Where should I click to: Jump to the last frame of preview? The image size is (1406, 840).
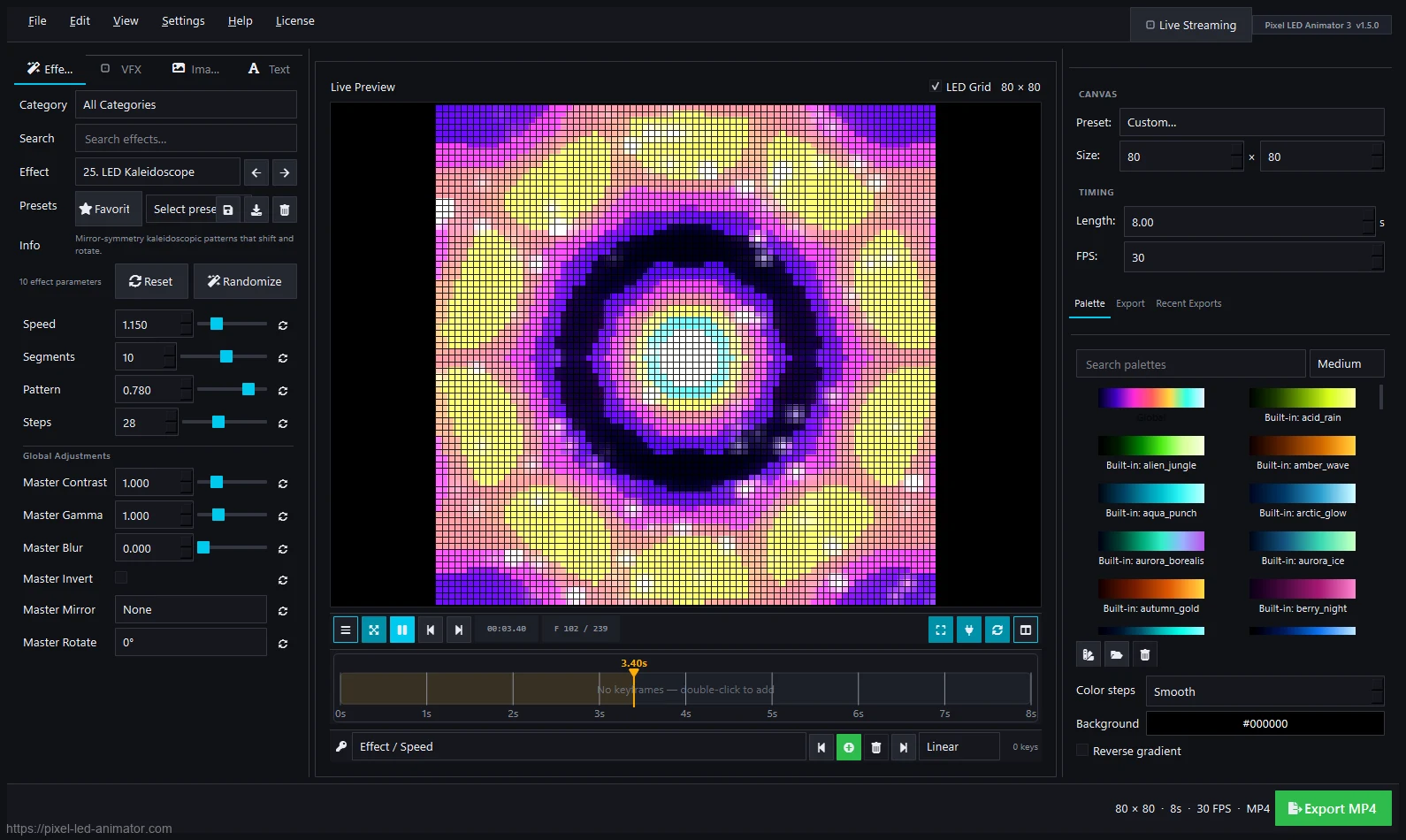459,630
